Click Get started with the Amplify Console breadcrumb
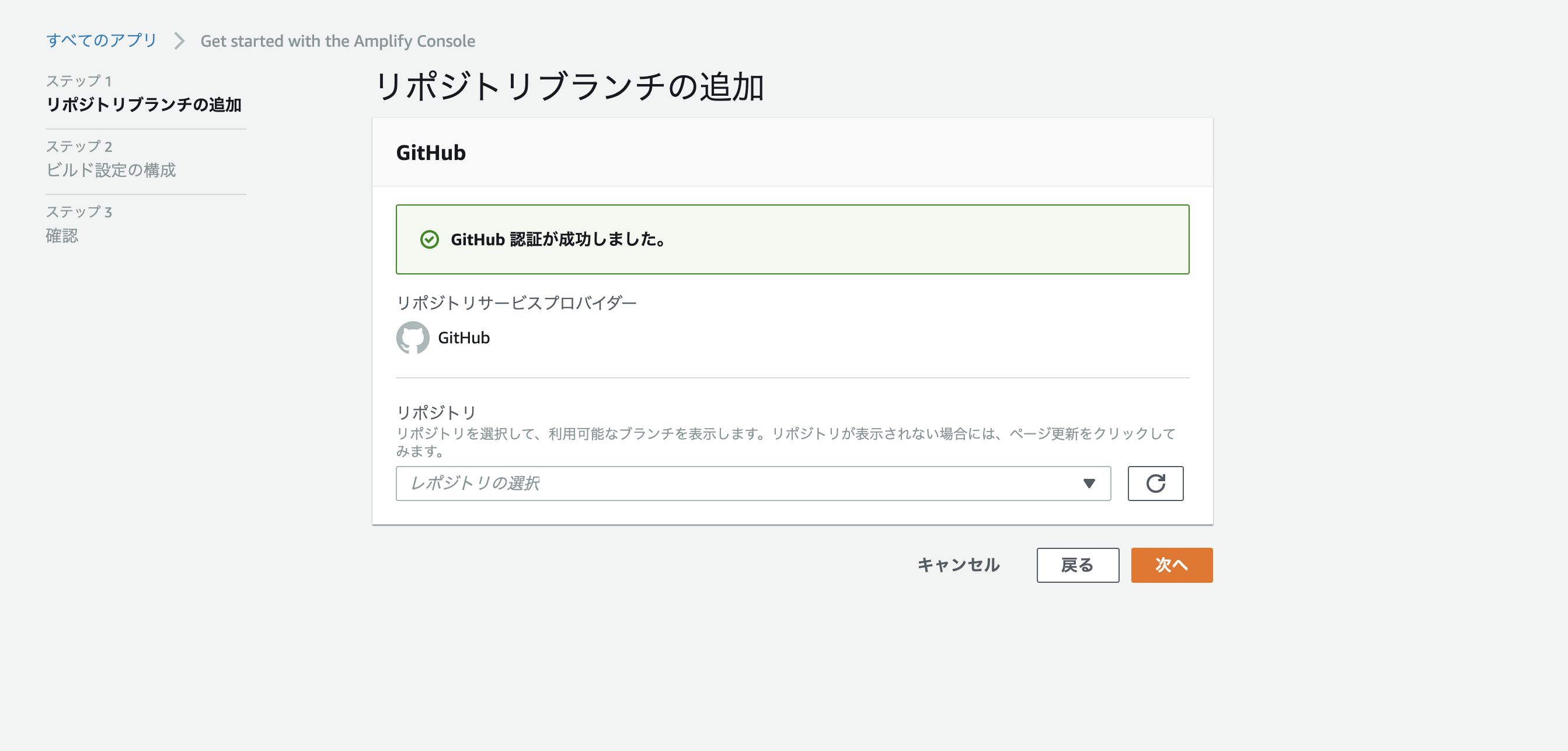The height and width of the screenshot is (751, 1568). [337, 41]
